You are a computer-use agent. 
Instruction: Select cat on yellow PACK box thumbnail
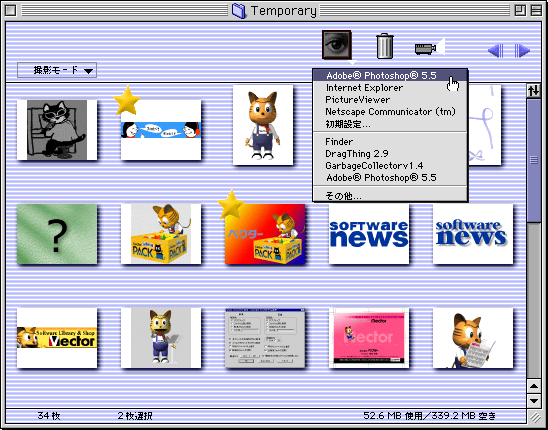coord(161,234)
